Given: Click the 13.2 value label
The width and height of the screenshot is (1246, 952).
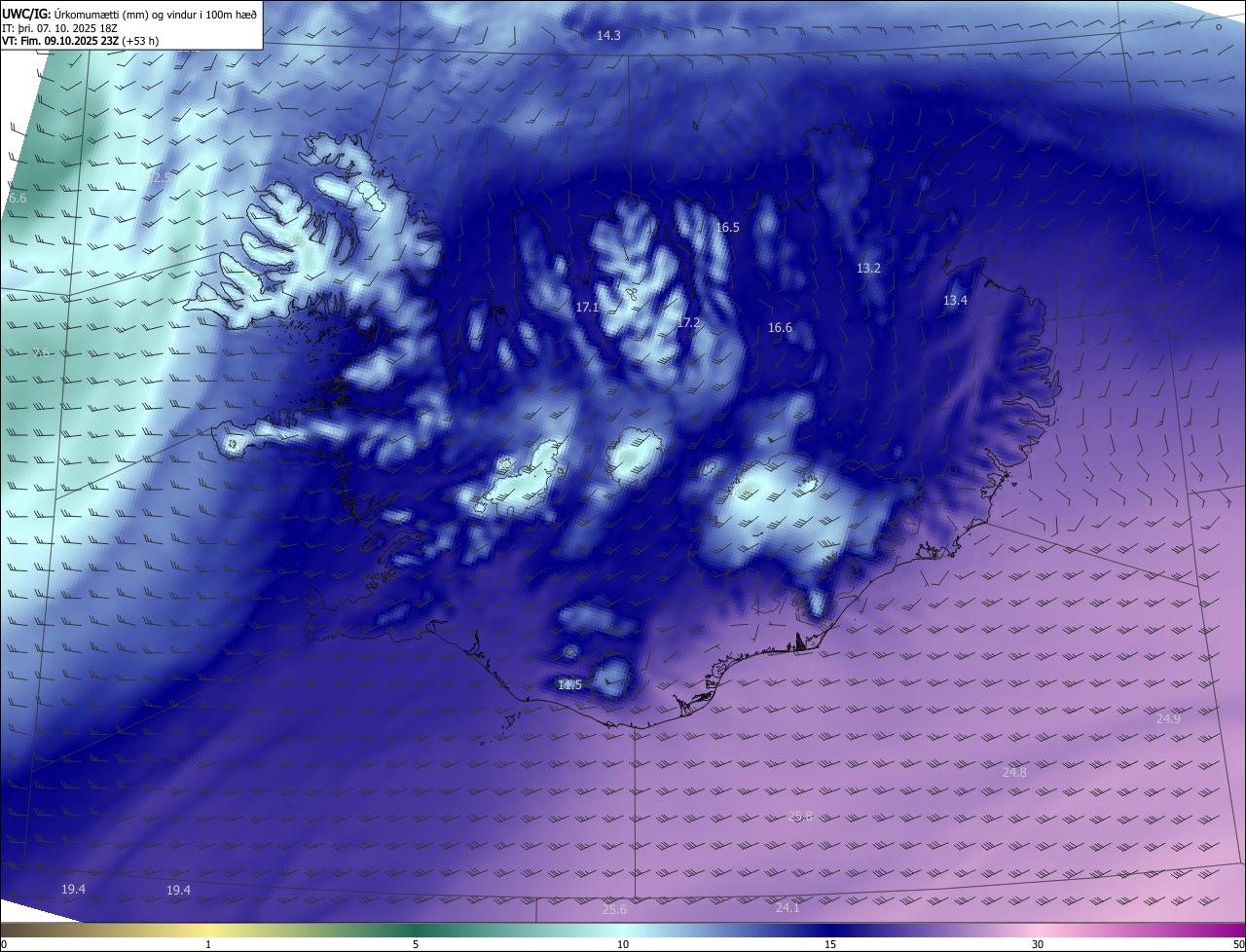Looking at the screenshot, I should [x=868, y=268].
